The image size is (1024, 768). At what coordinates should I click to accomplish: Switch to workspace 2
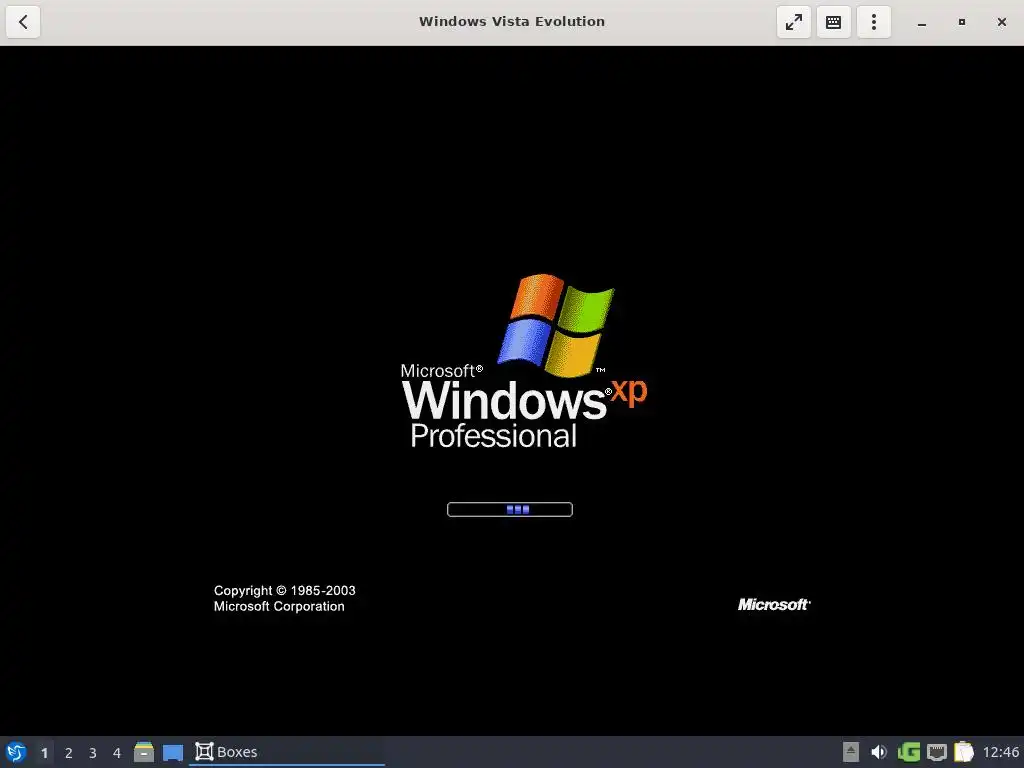point(69,753)
